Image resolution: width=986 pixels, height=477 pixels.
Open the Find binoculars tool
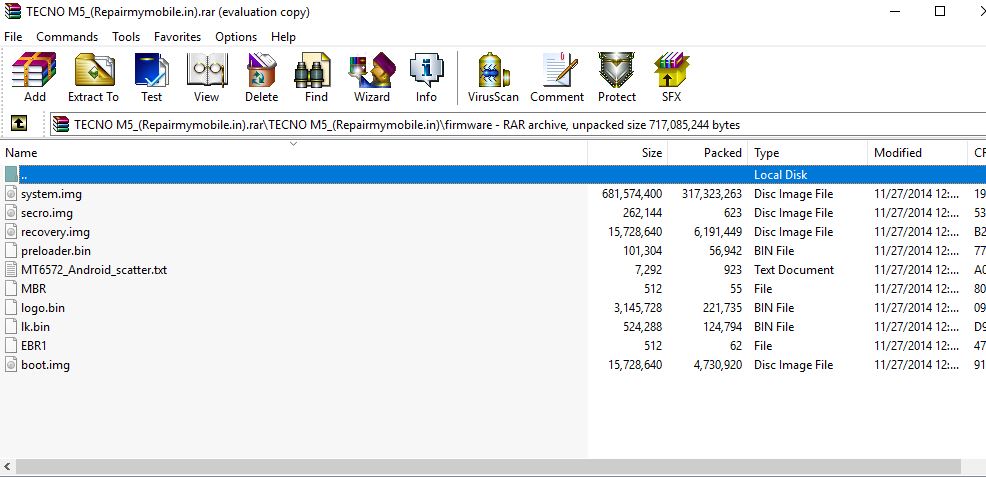tap(316, 78)
